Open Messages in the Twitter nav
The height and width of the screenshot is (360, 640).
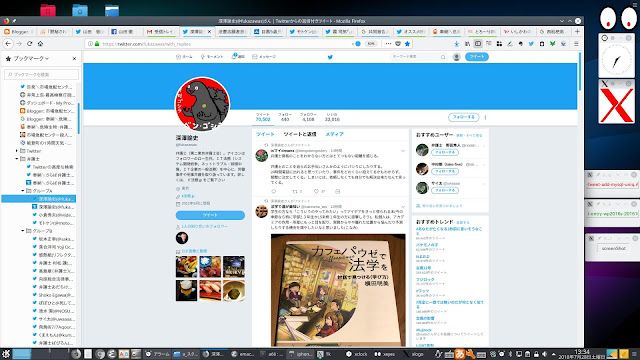(264, 57)
